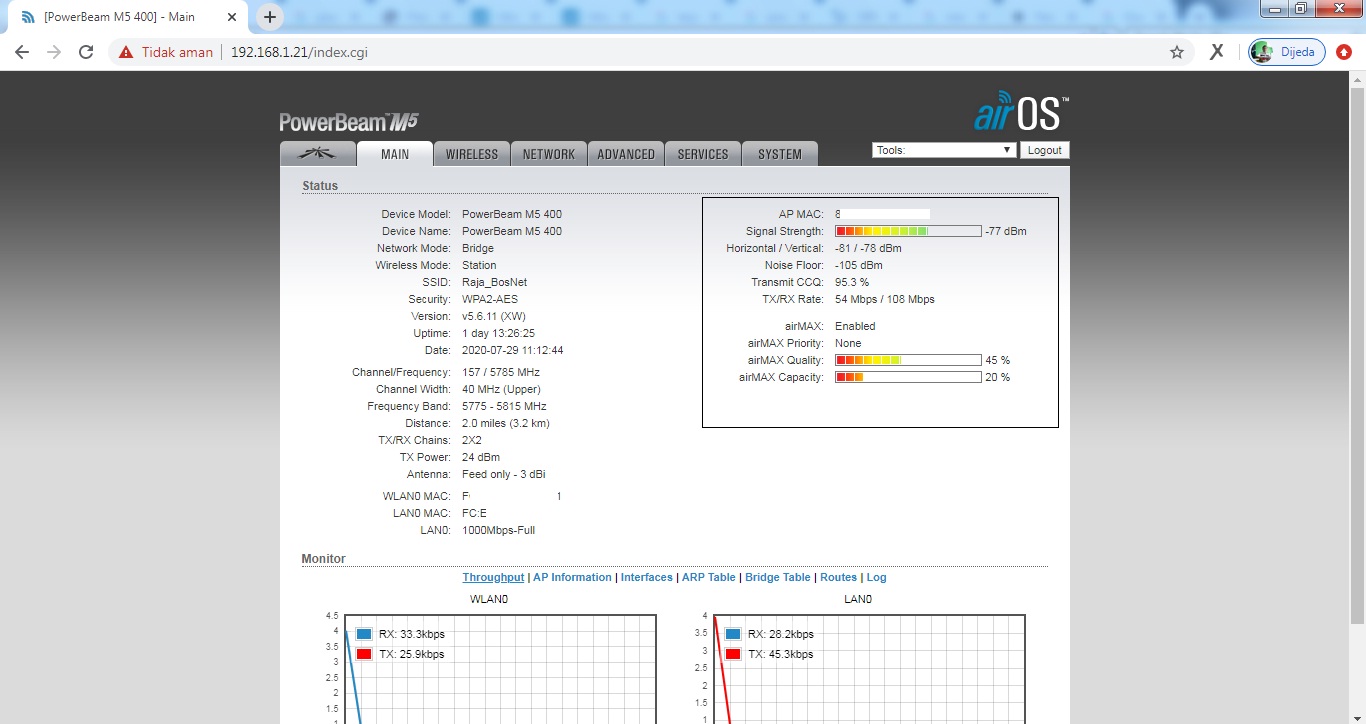Click the airMAX Capacity bar
1366x724 pixels.
click(x=908, y=377)
